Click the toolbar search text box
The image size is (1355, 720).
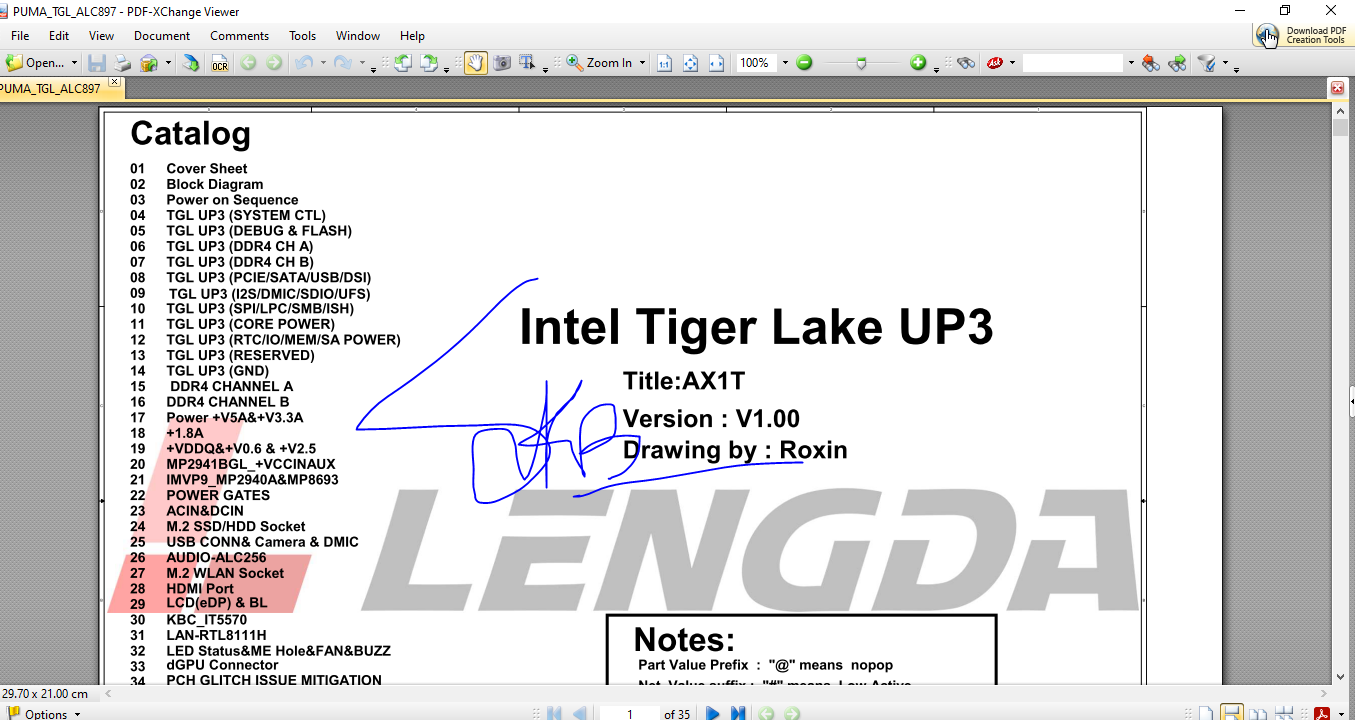tap(1073, 63)
